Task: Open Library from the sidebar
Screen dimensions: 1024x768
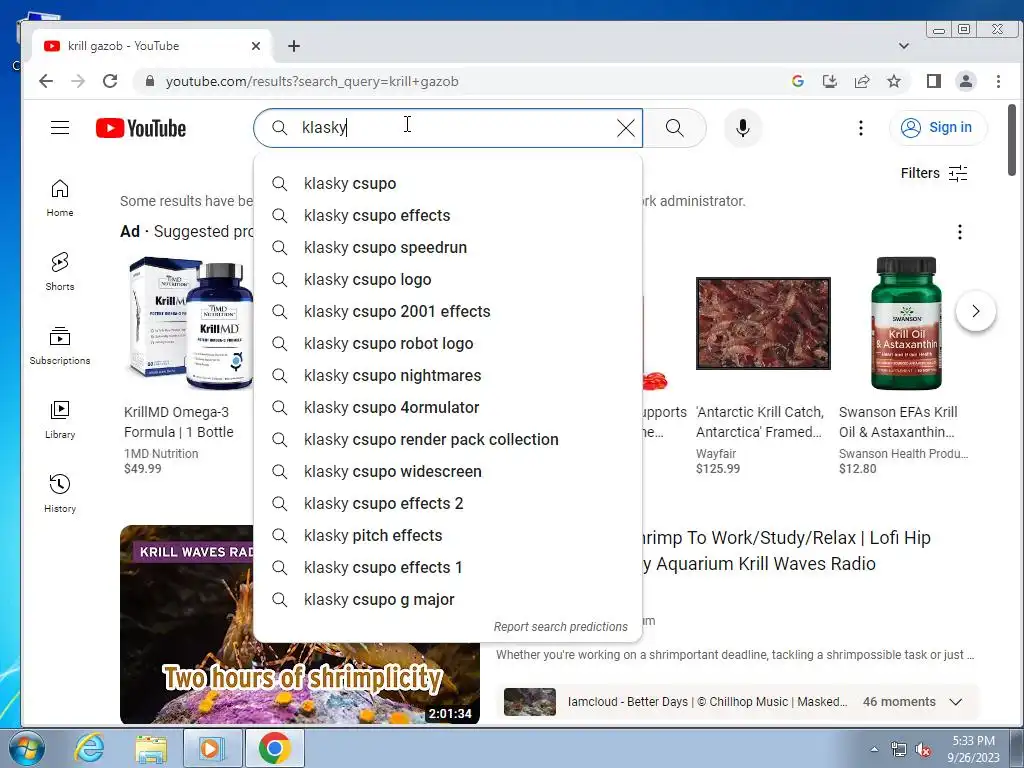Action: [60, 419]
